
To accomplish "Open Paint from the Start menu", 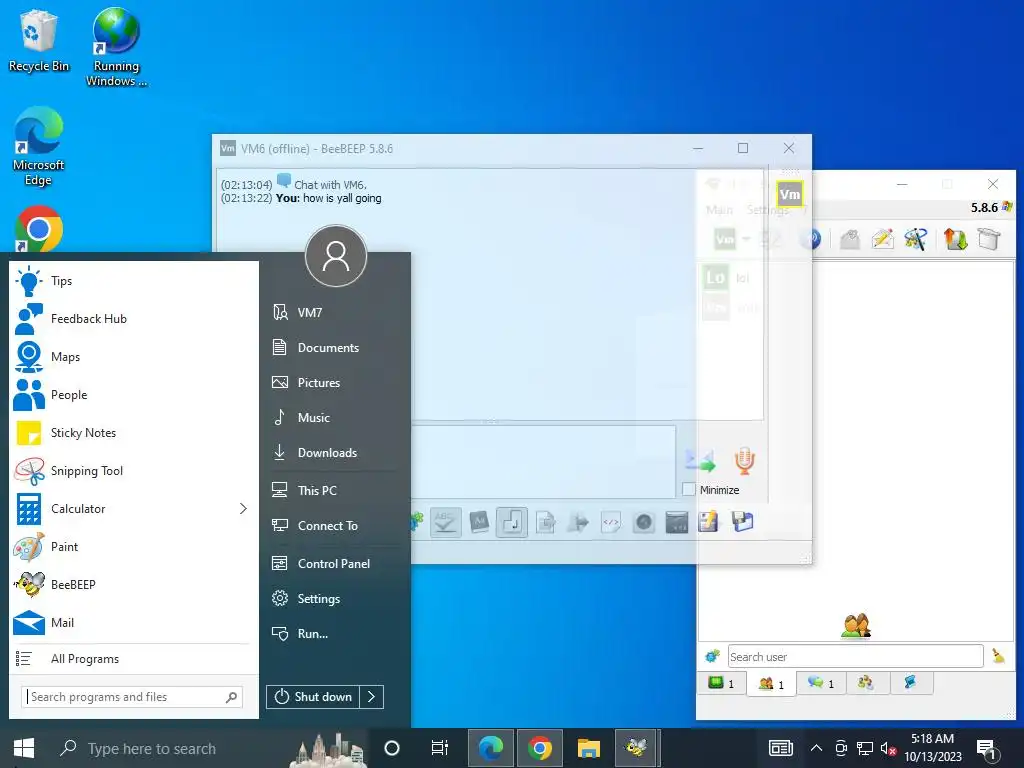I will coord(133,547).
